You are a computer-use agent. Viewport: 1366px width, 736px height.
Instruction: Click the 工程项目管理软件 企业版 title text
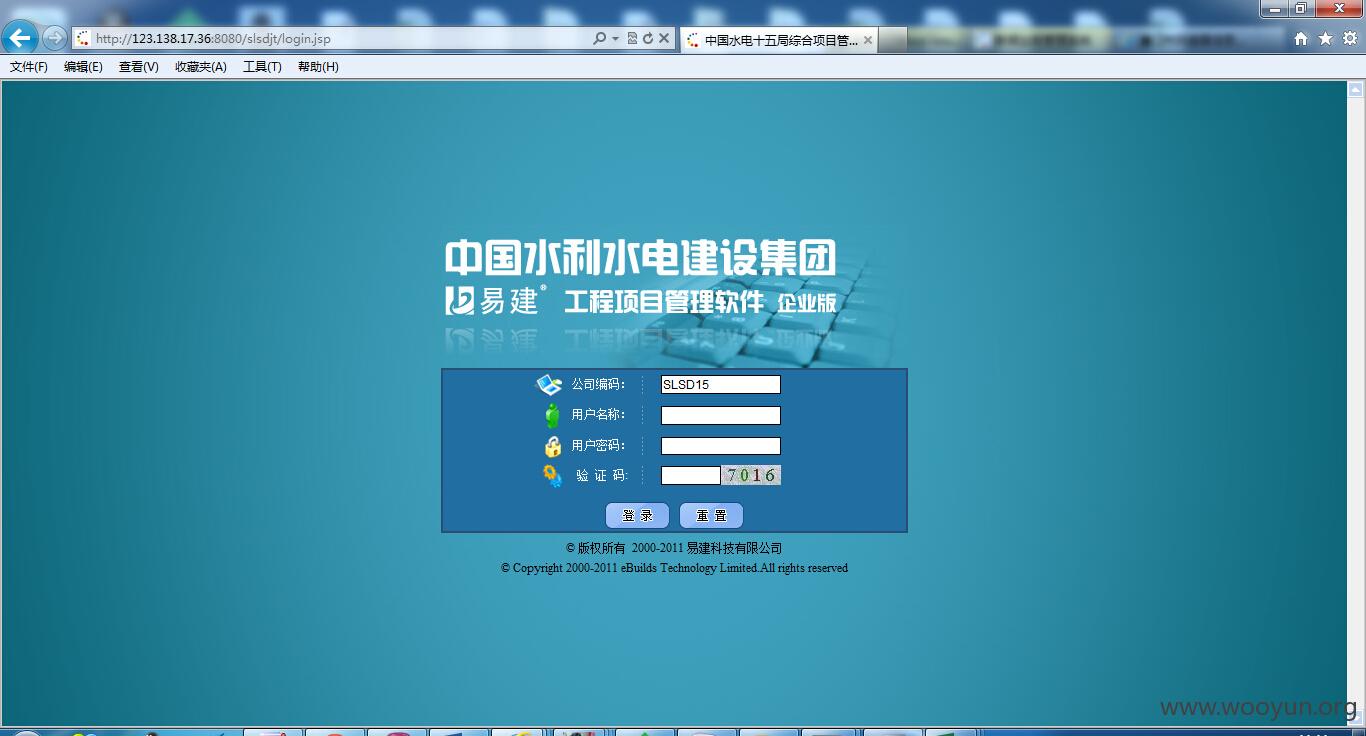pos(700,301)
